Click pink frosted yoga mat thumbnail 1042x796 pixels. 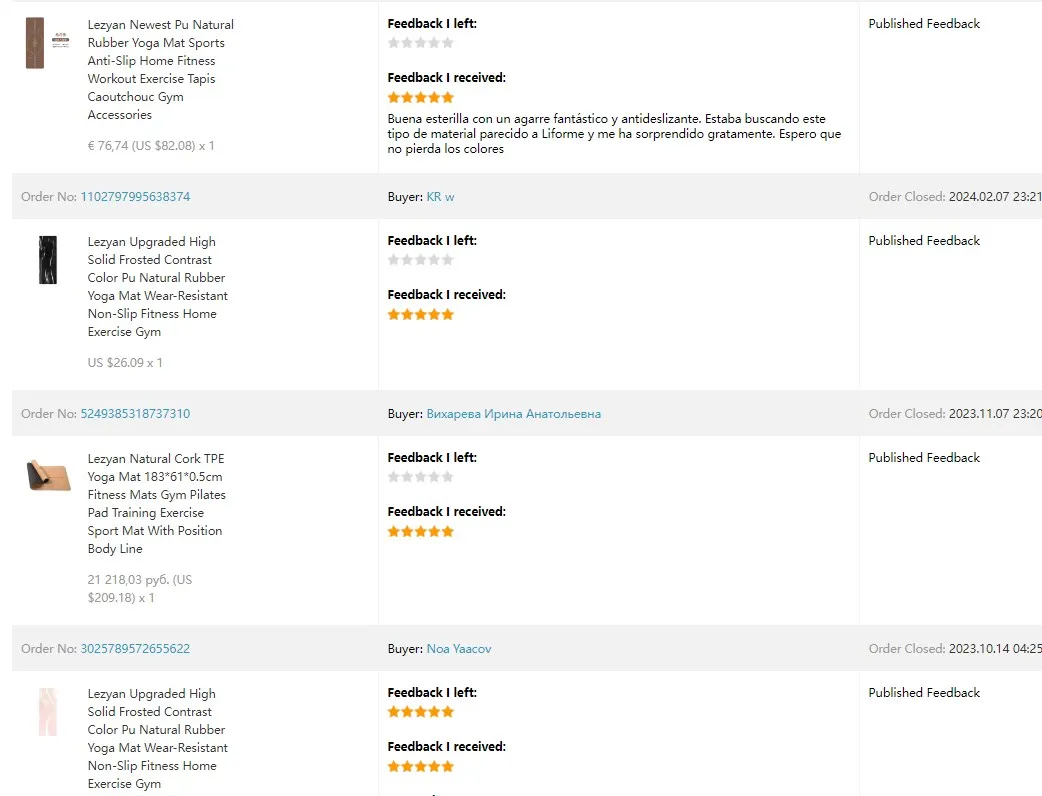(x=48, y=712)
